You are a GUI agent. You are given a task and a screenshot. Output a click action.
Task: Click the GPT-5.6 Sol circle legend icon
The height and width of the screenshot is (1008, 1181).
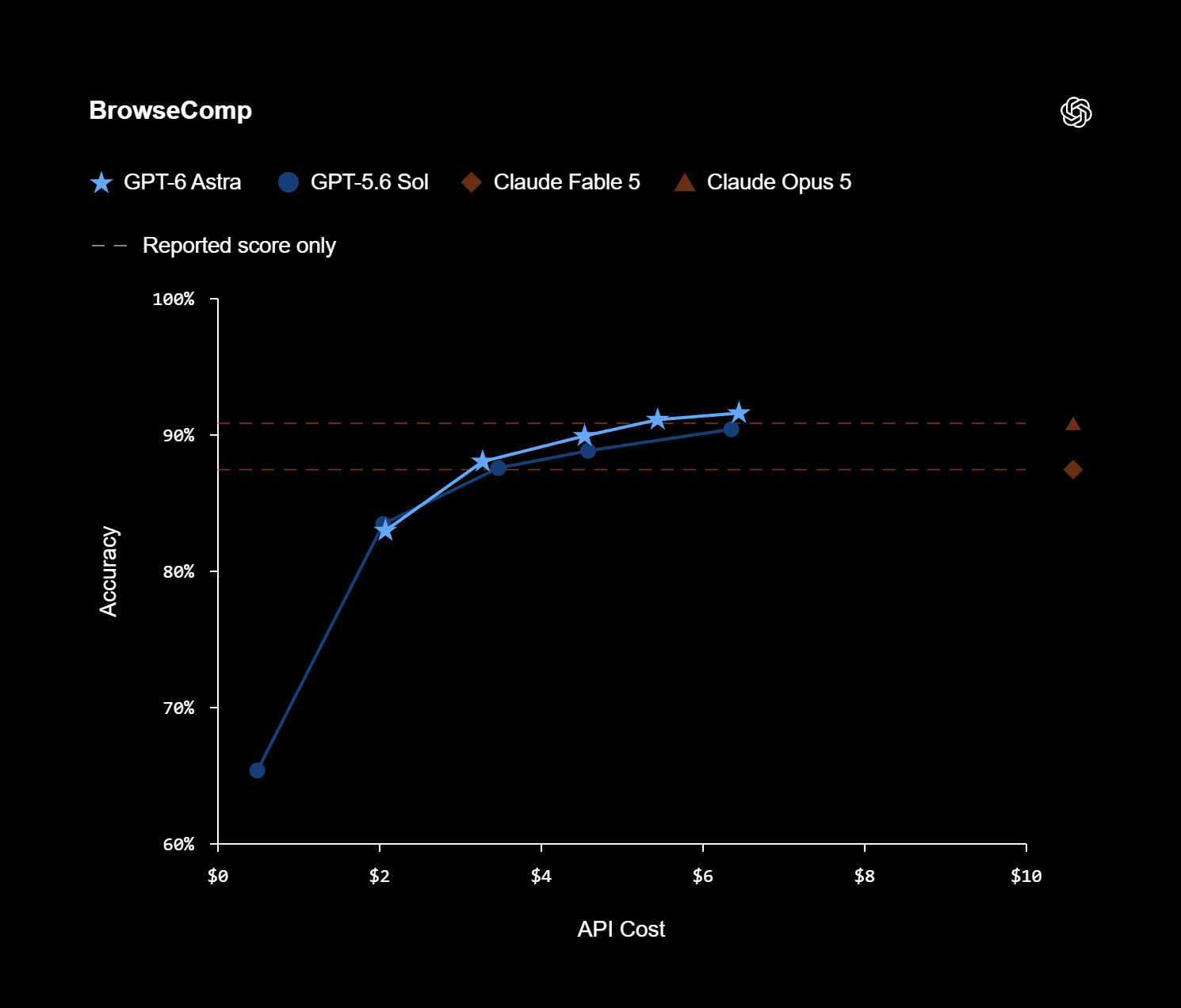click(x=289, y=182)
